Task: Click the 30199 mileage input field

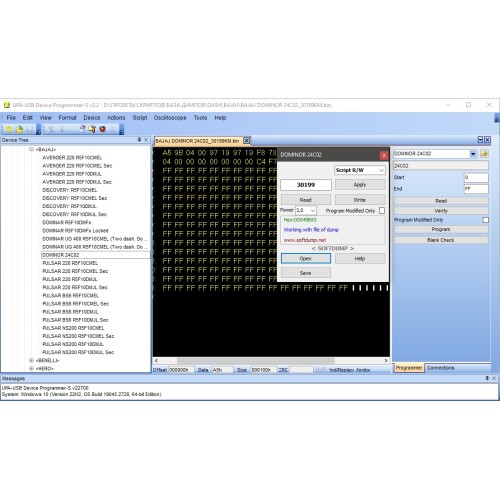Action: click(306, 185)
